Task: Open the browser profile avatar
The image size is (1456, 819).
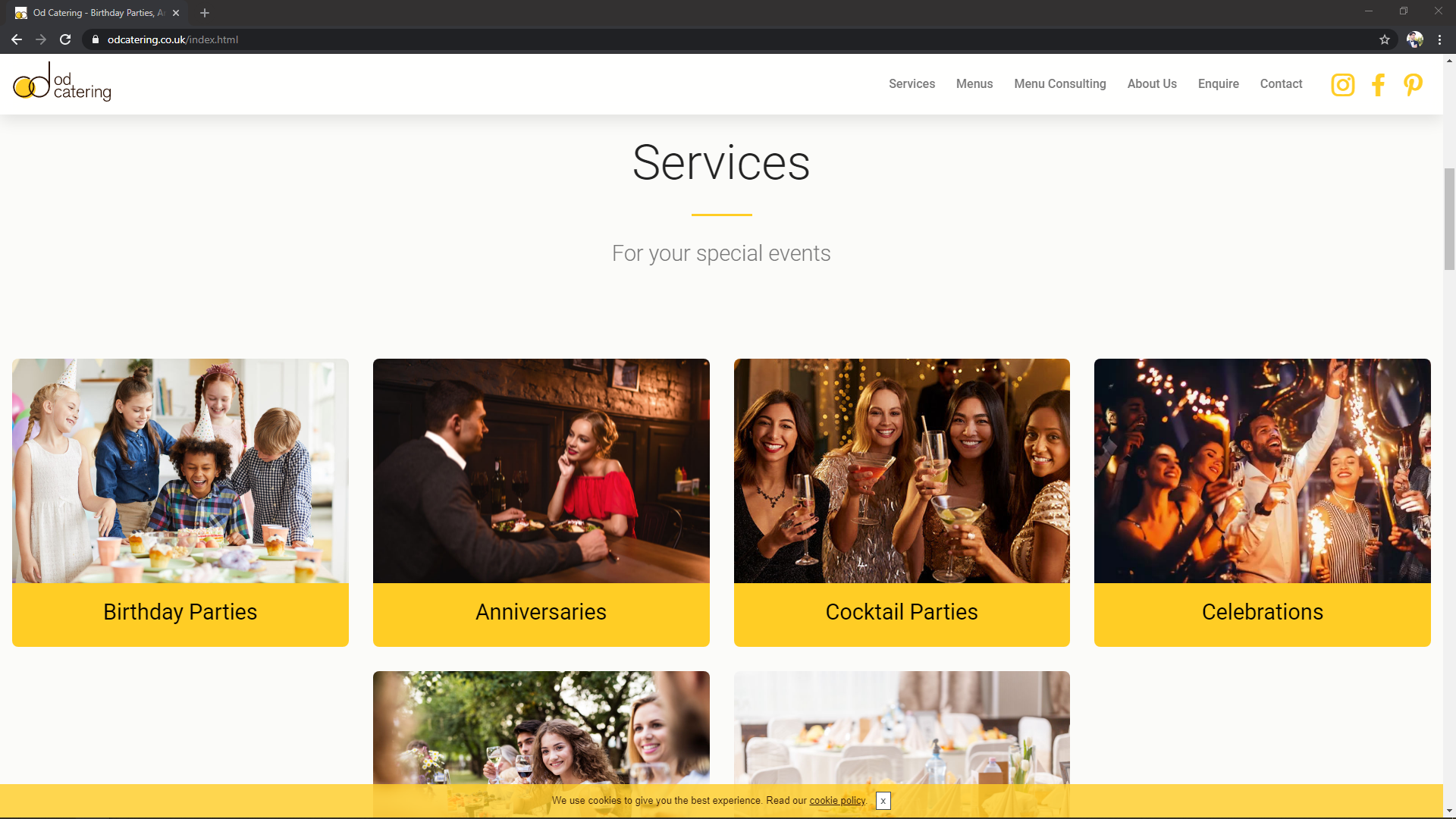Action: [x=1415, y=39]
